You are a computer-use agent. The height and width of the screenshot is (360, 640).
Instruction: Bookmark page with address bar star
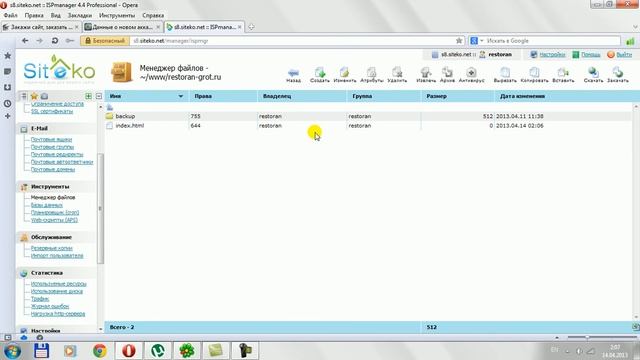(459, 41)
